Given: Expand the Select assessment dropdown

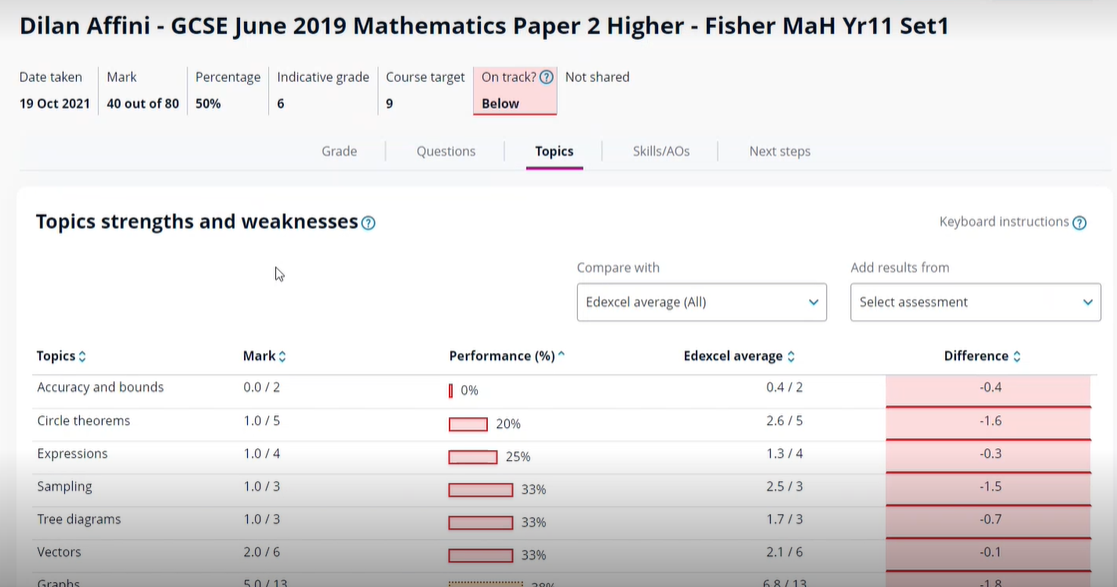Looking at the screenshot, I should coord(975,302).
